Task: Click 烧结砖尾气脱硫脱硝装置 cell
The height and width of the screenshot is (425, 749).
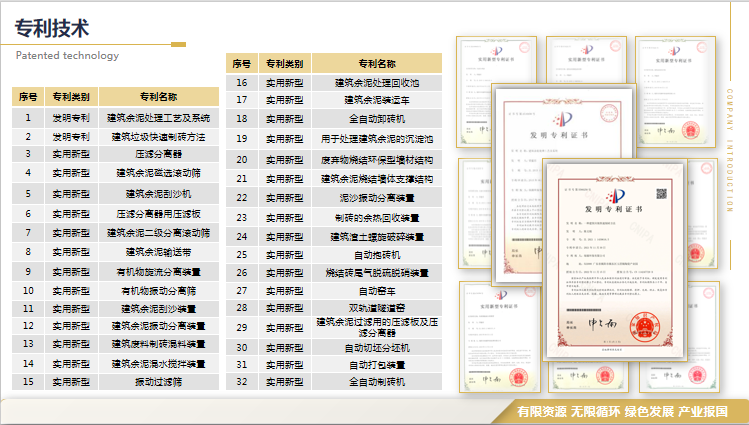Action: (x=377, y=273)
